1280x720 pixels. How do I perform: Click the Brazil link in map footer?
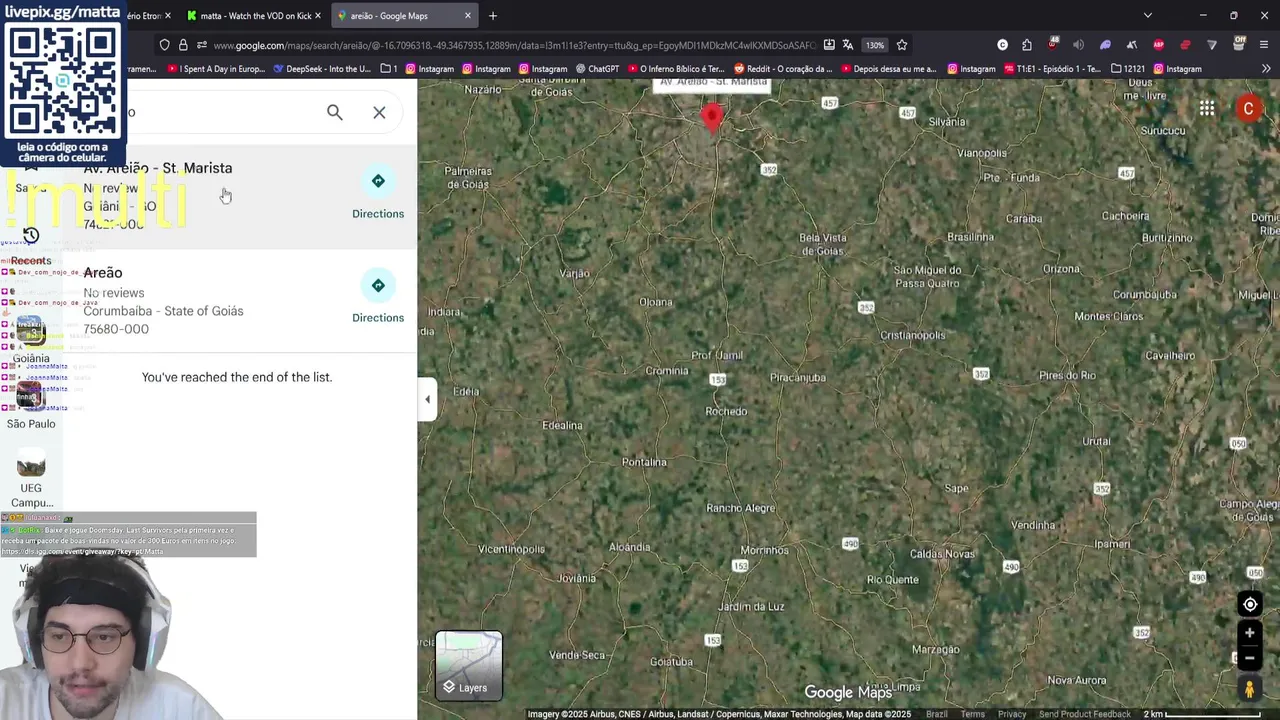tap(937, 714)
